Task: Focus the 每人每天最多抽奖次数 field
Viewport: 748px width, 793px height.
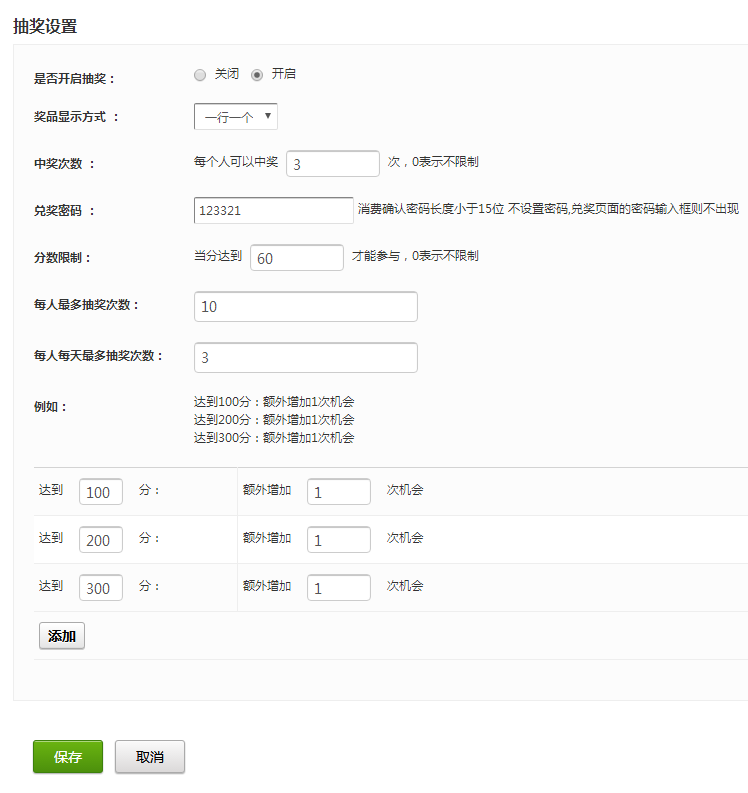Action: tap(305, 358)
